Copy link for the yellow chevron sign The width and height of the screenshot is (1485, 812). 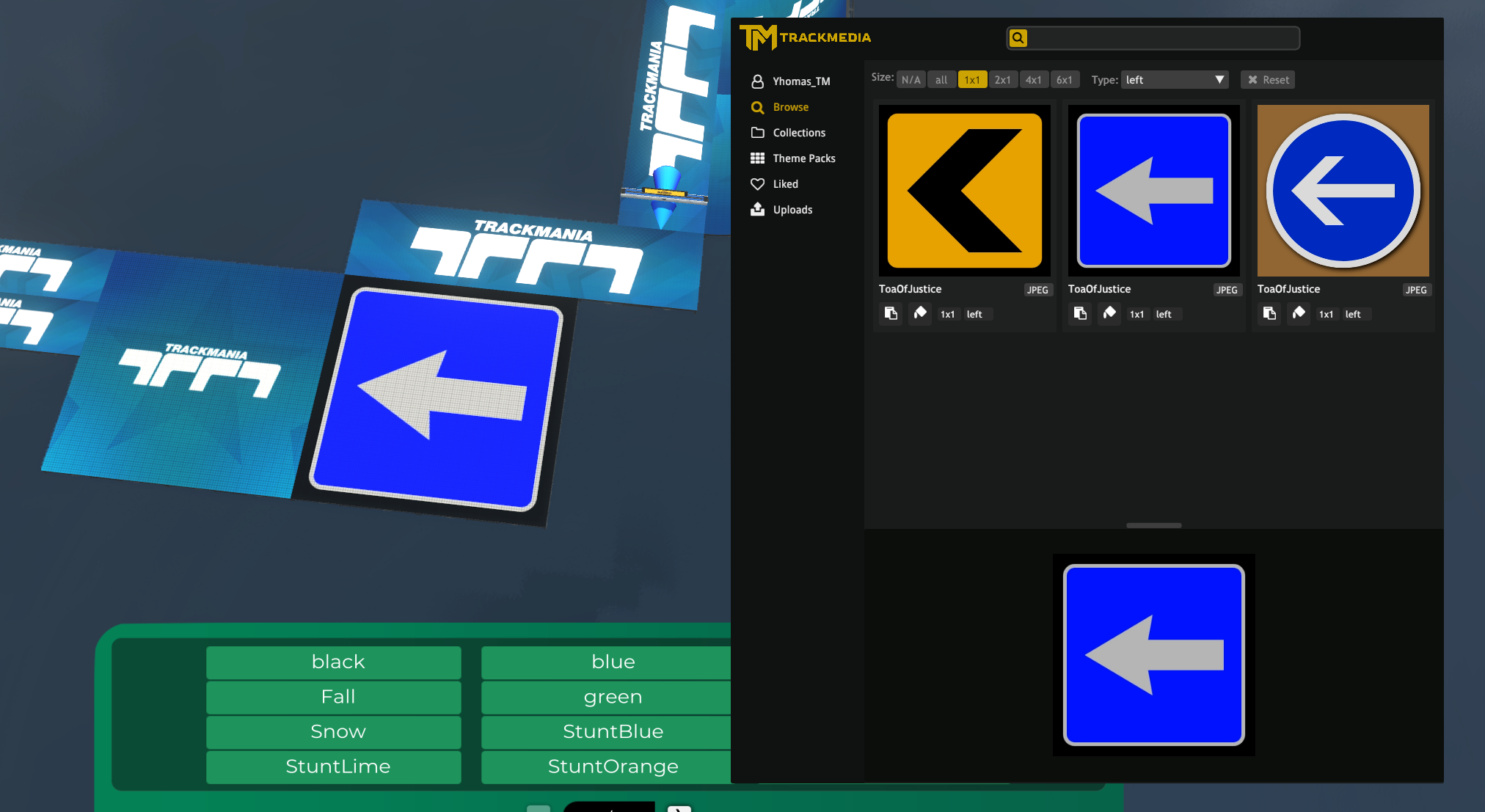coord(891,313)
